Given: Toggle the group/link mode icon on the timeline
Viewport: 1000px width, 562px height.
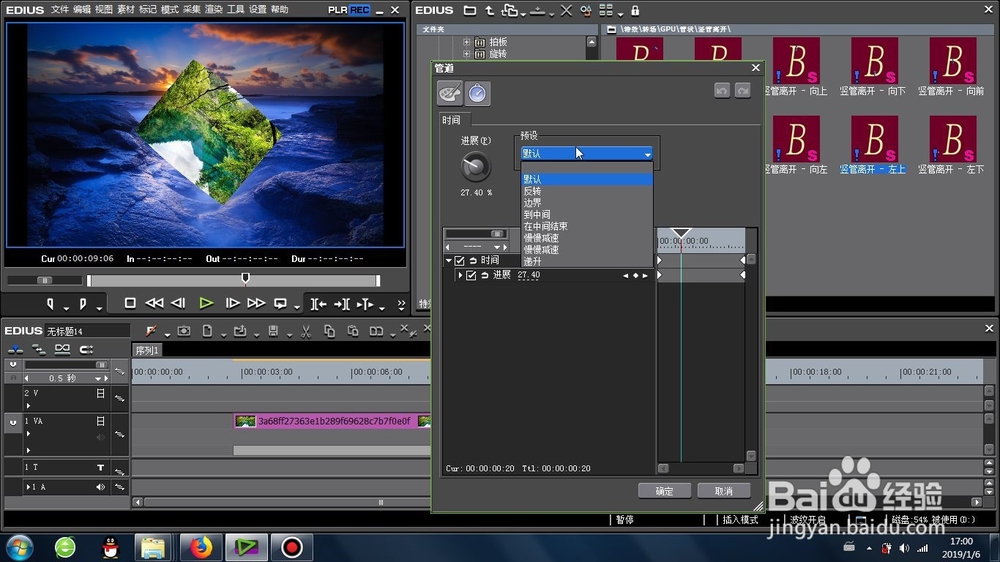Looking at the screenshot, I should (x=62, y=349).
